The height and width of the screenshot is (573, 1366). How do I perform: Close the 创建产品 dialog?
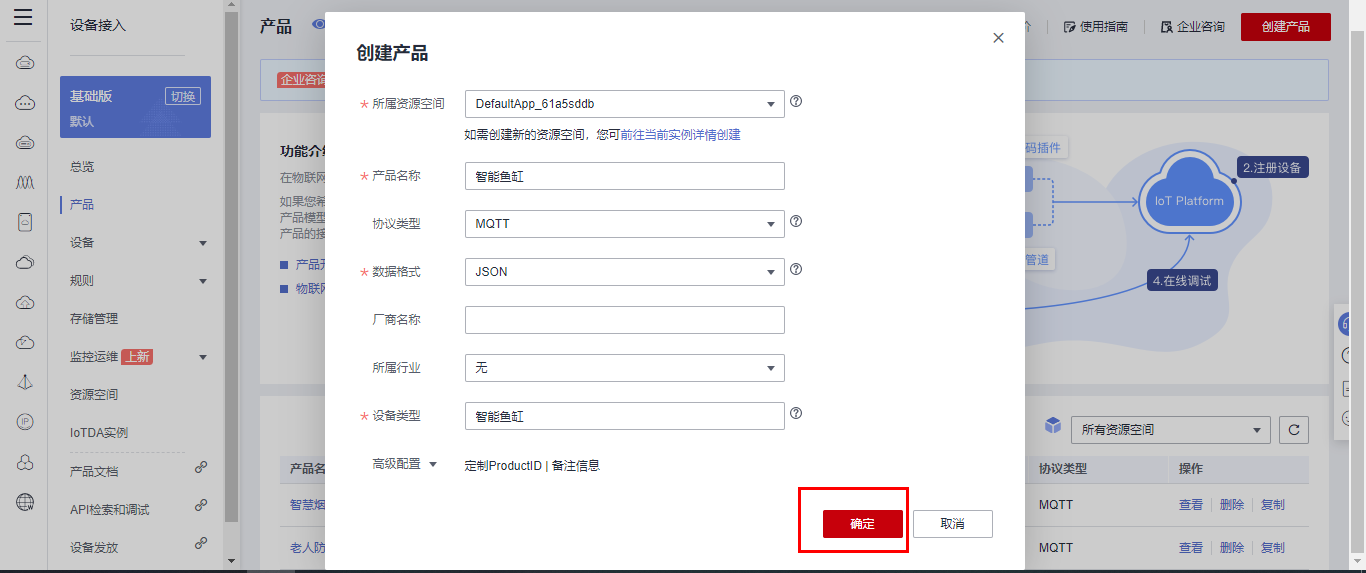point(998,38)
